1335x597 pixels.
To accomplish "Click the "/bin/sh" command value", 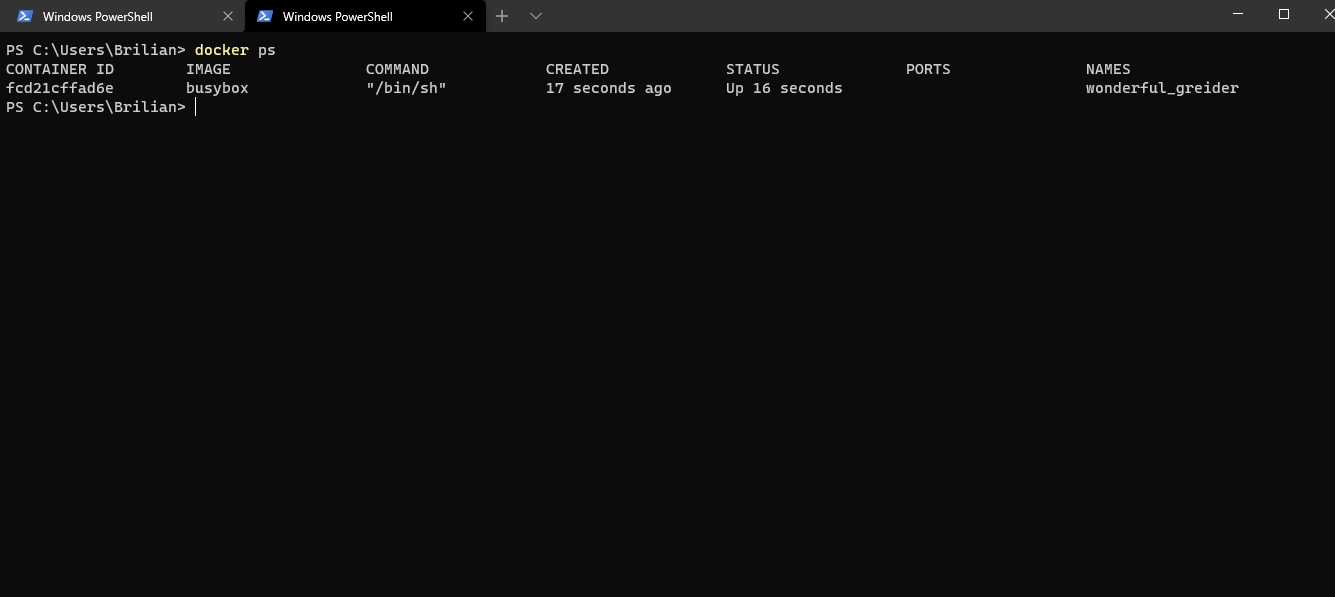I will [x=406, y=88].
